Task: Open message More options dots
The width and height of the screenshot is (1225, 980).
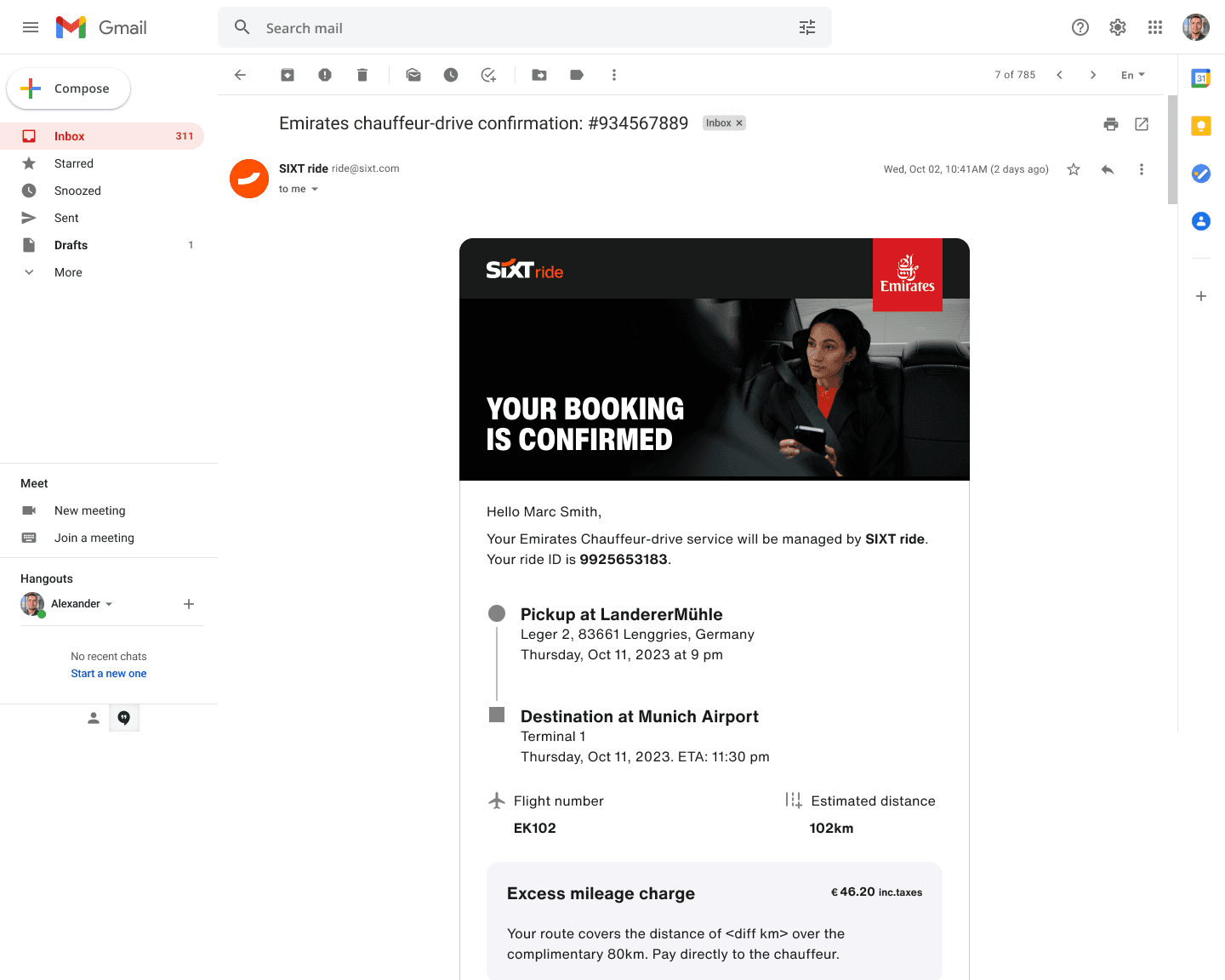Action: coord(1142,169)
